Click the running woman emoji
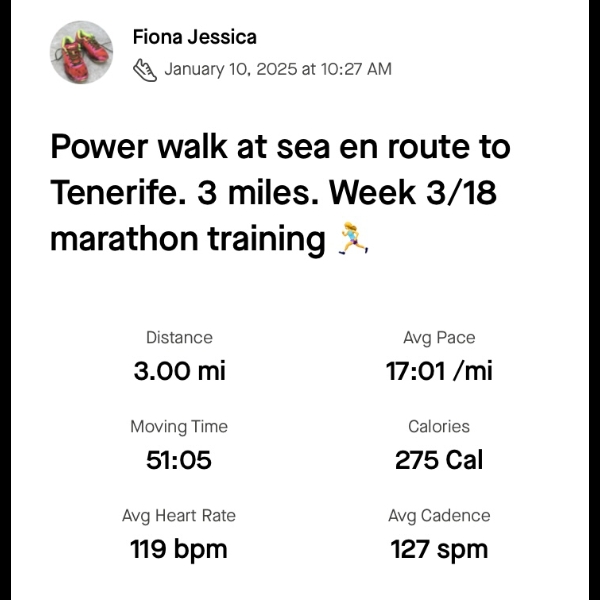 (353, 238)
